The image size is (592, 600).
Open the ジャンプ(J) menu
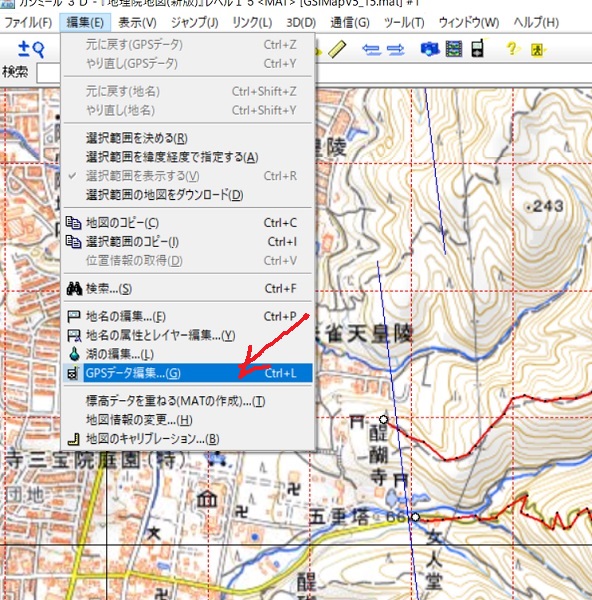pos(194,23)
